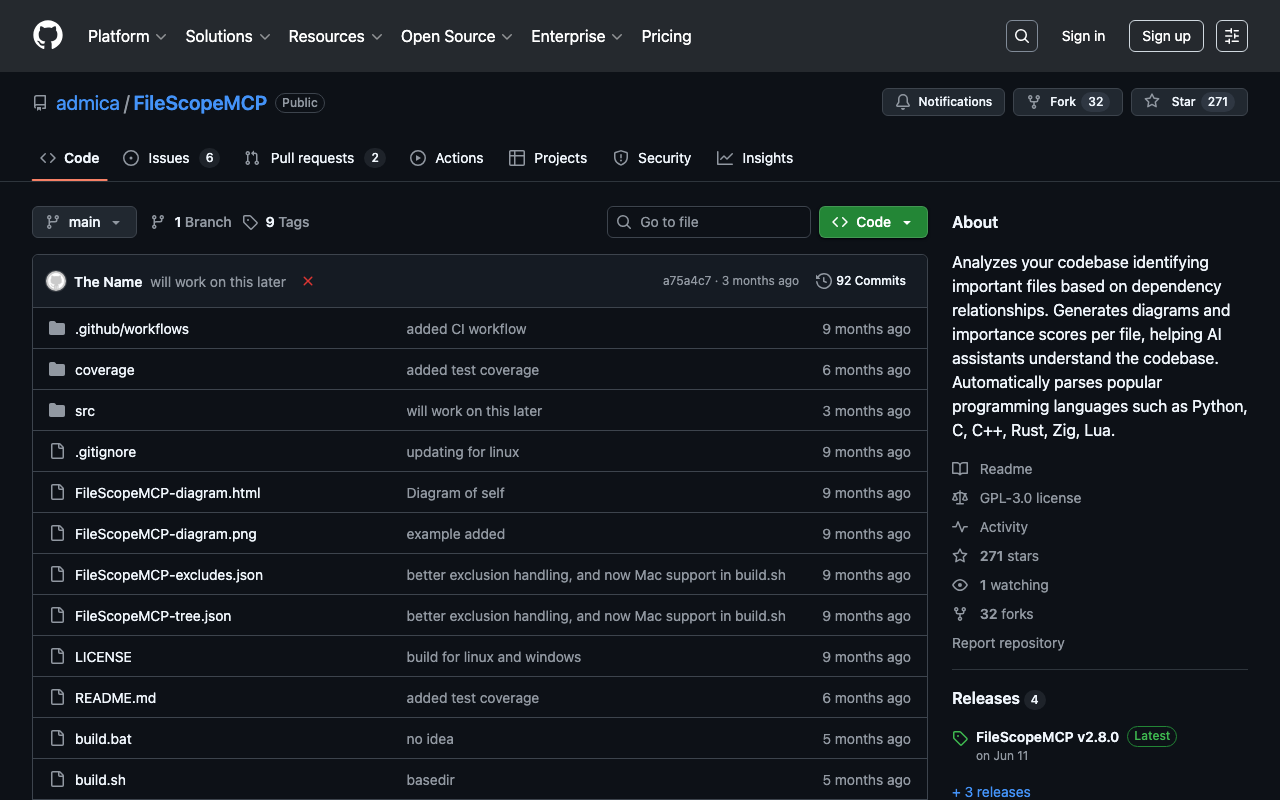1280x800 pixels.
Task: Open the GPL-3.0 license link
Action: coord(1030,498)
